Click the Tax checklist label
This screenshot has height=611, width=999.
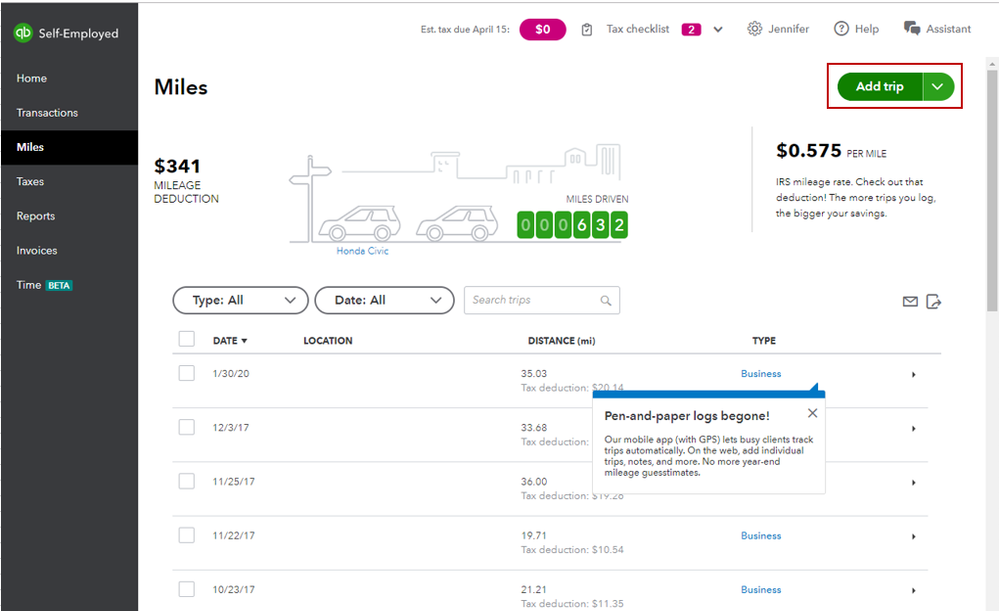(x=637, y=29)
